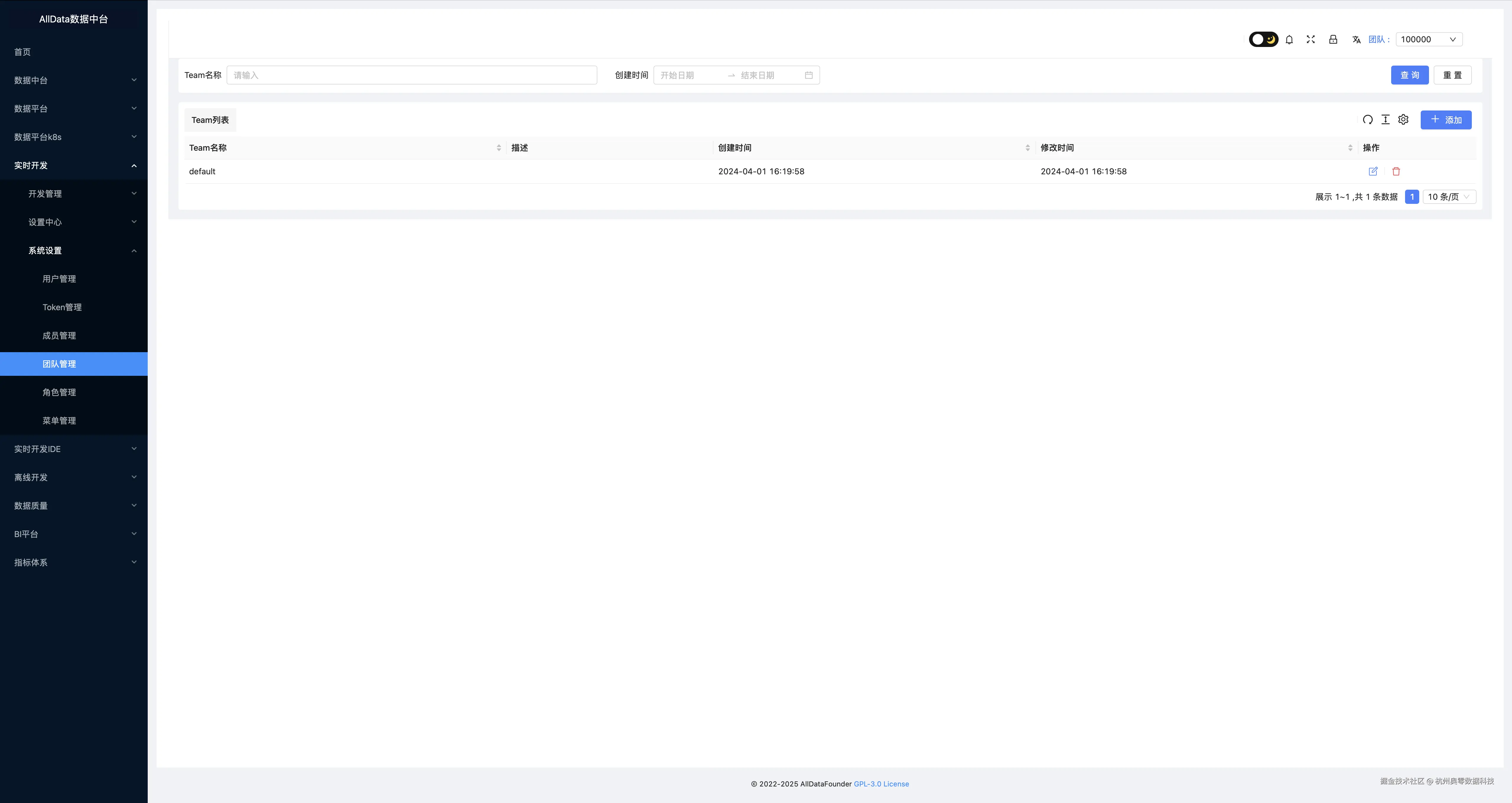Open the language translation icon

1356,39
